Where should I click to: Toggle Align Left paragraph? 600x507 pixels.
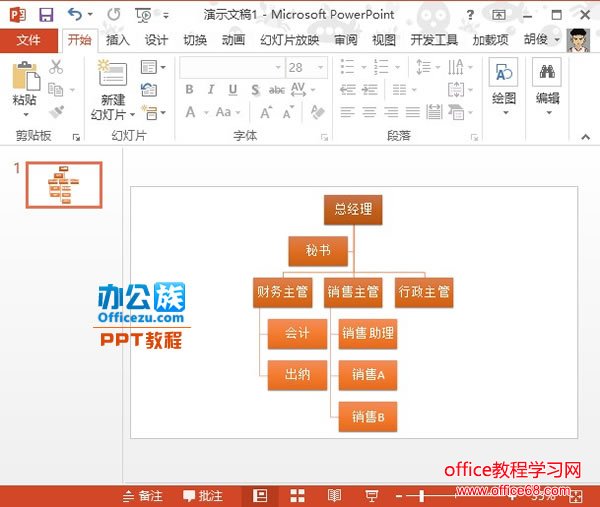pos(347,112)
